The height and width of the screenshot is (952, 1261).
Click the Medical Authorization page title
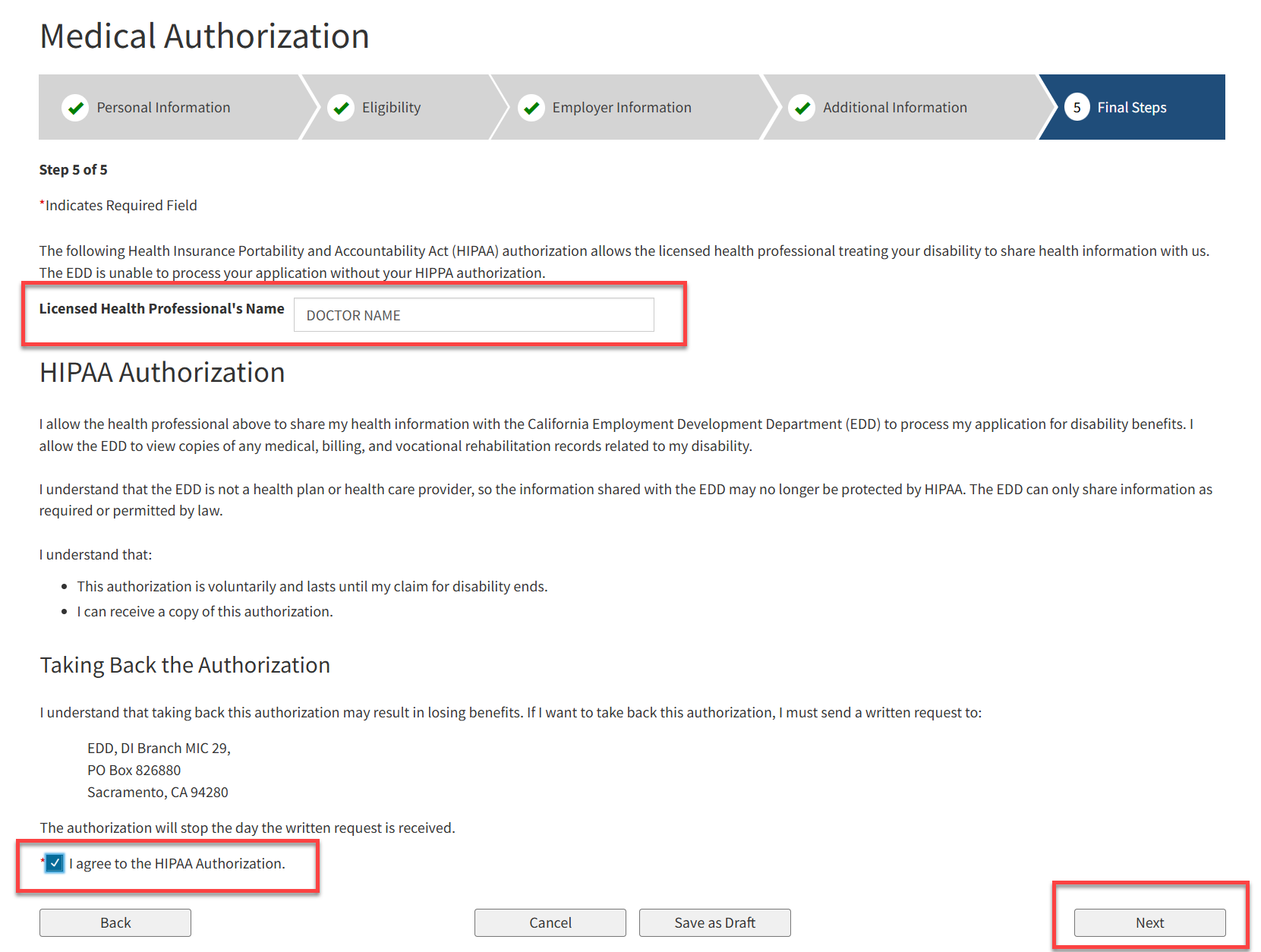point(204,36)
